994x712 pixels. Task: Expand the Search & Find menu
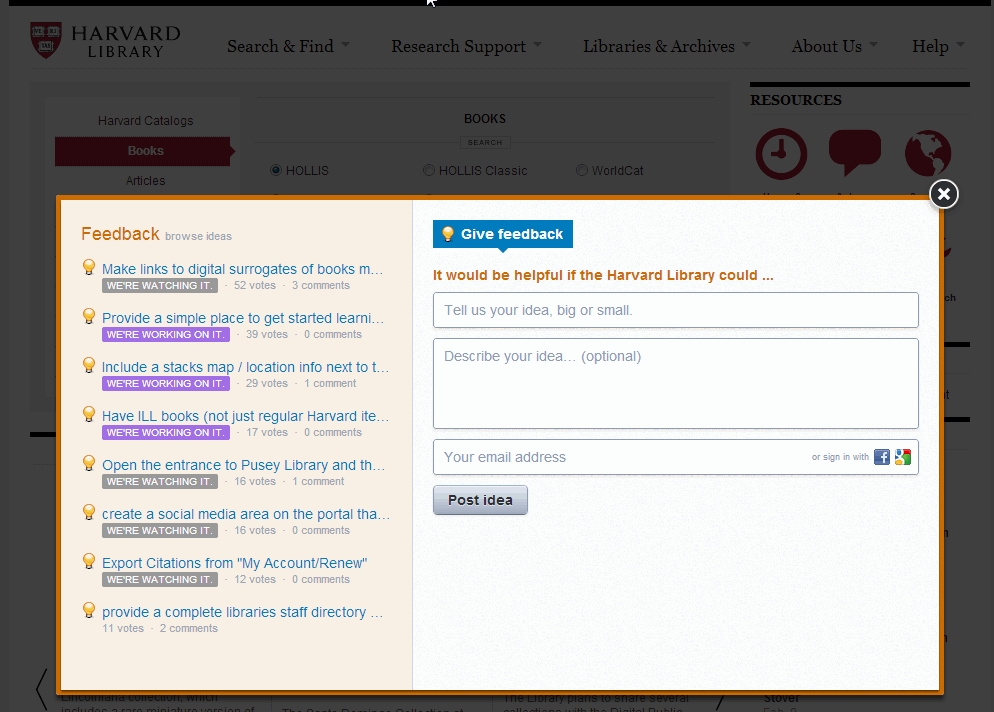pyautogui.click(x=288, y=46)
